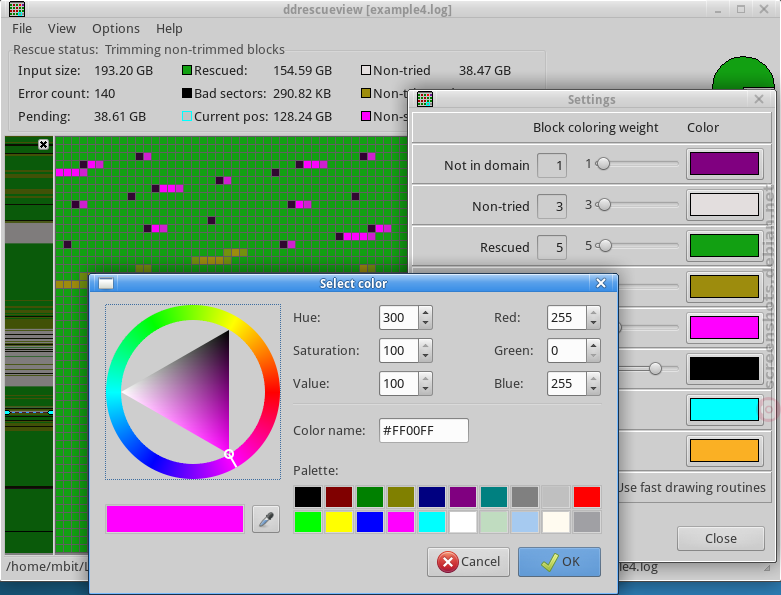
Task: Click the Rescued weight field showing 5
Action: tap(552, 247)
